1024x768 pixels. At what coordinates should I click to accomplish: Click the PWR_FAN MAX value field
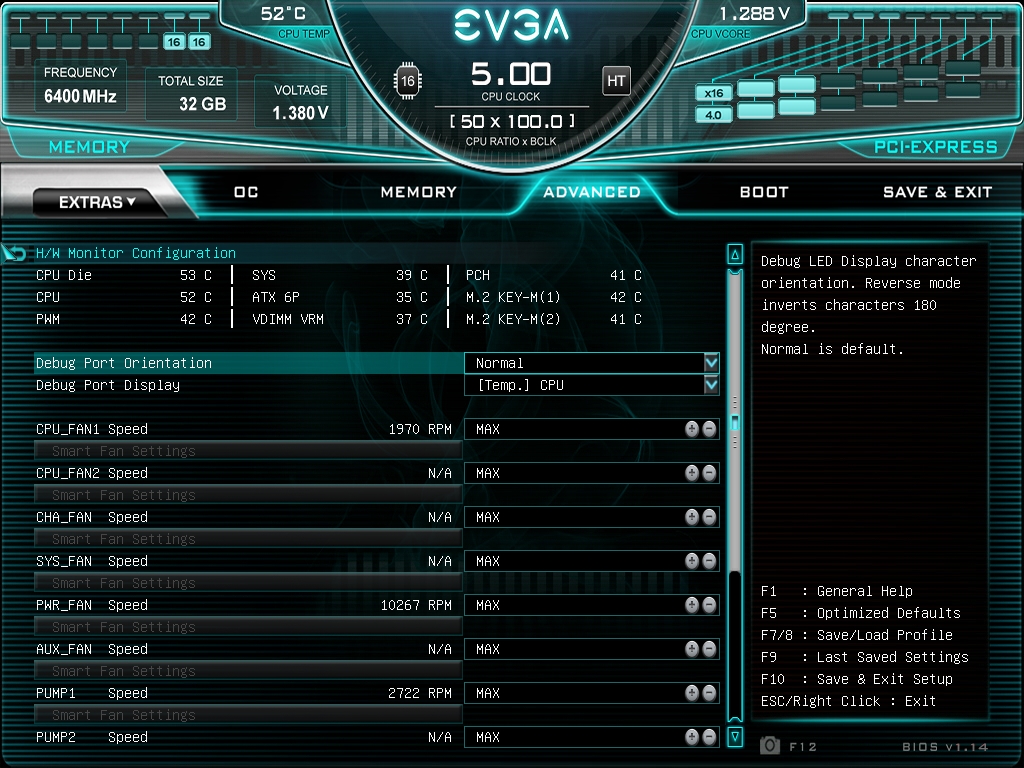pyautogui.click(x=592, y=605)
